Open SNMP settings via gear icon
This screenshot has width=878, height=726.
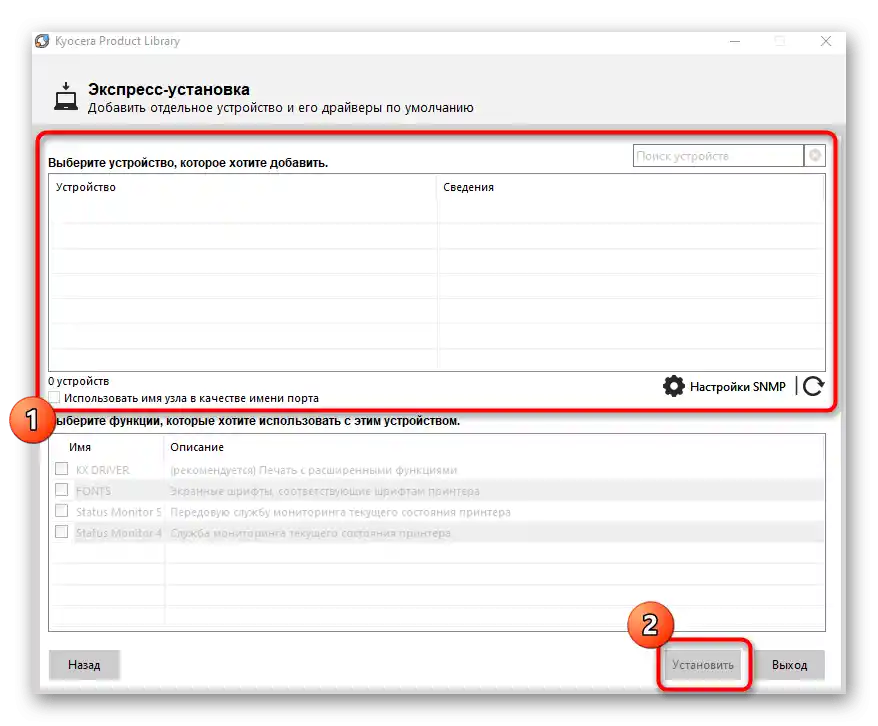(x=674, y=386)
